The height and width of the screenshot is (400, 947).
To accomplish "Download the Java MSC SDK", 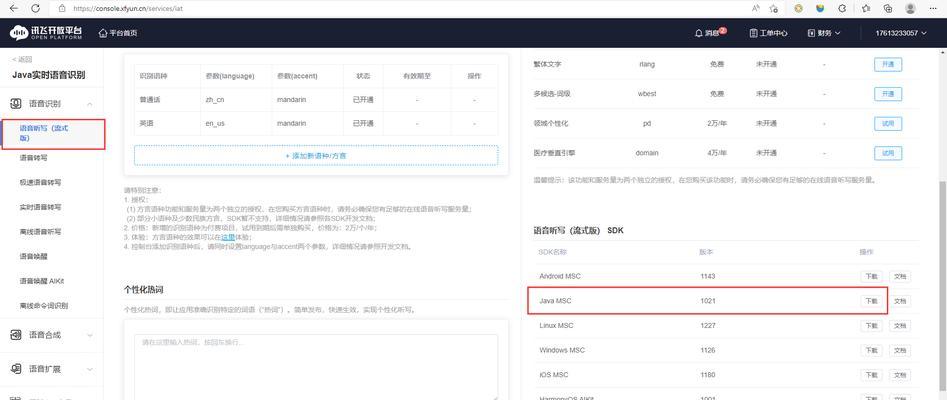I will [870, 301].
